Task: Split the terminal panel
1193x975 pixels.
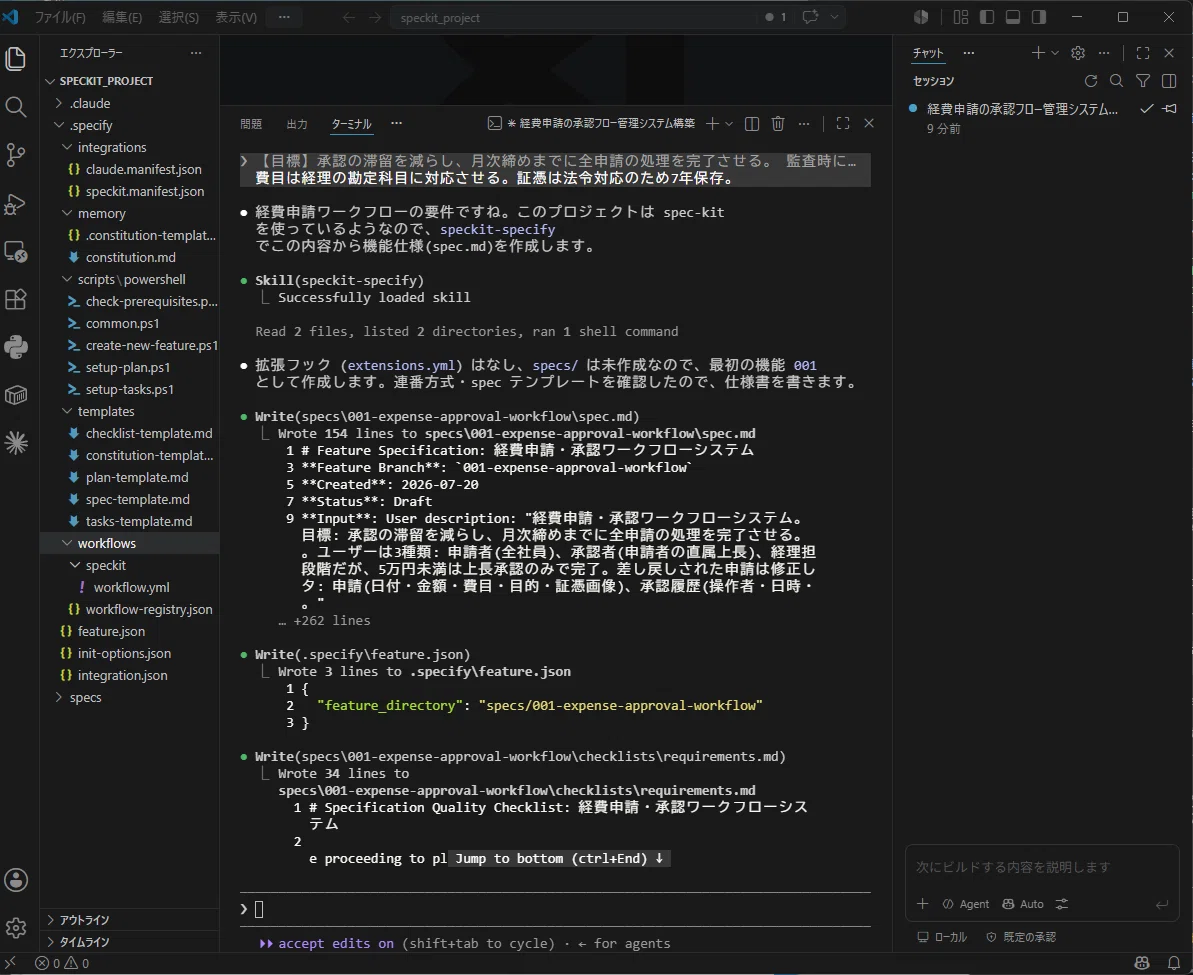Action: tap(752, 123)
